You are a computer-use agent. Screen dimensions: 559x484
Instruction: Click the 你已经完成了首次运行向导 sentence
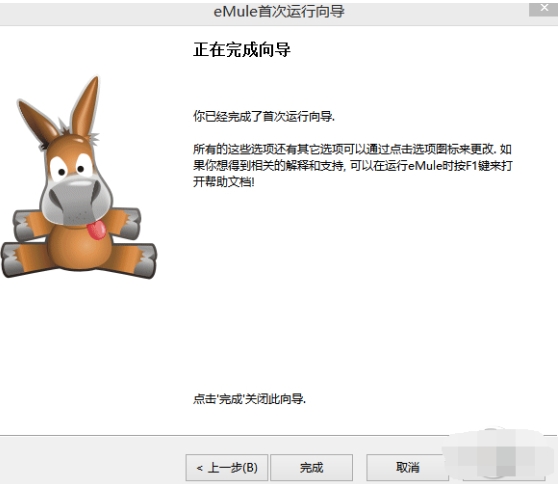point(264,116)
